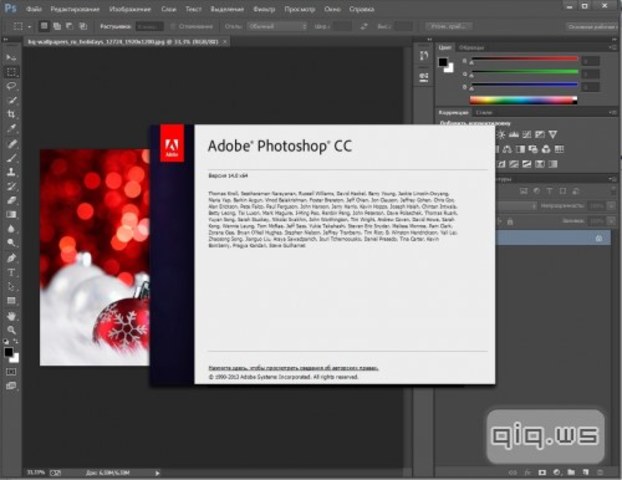Switch to the Образцы swatches tab
This screenshot has width=622, height=480.
click(471, 48)
